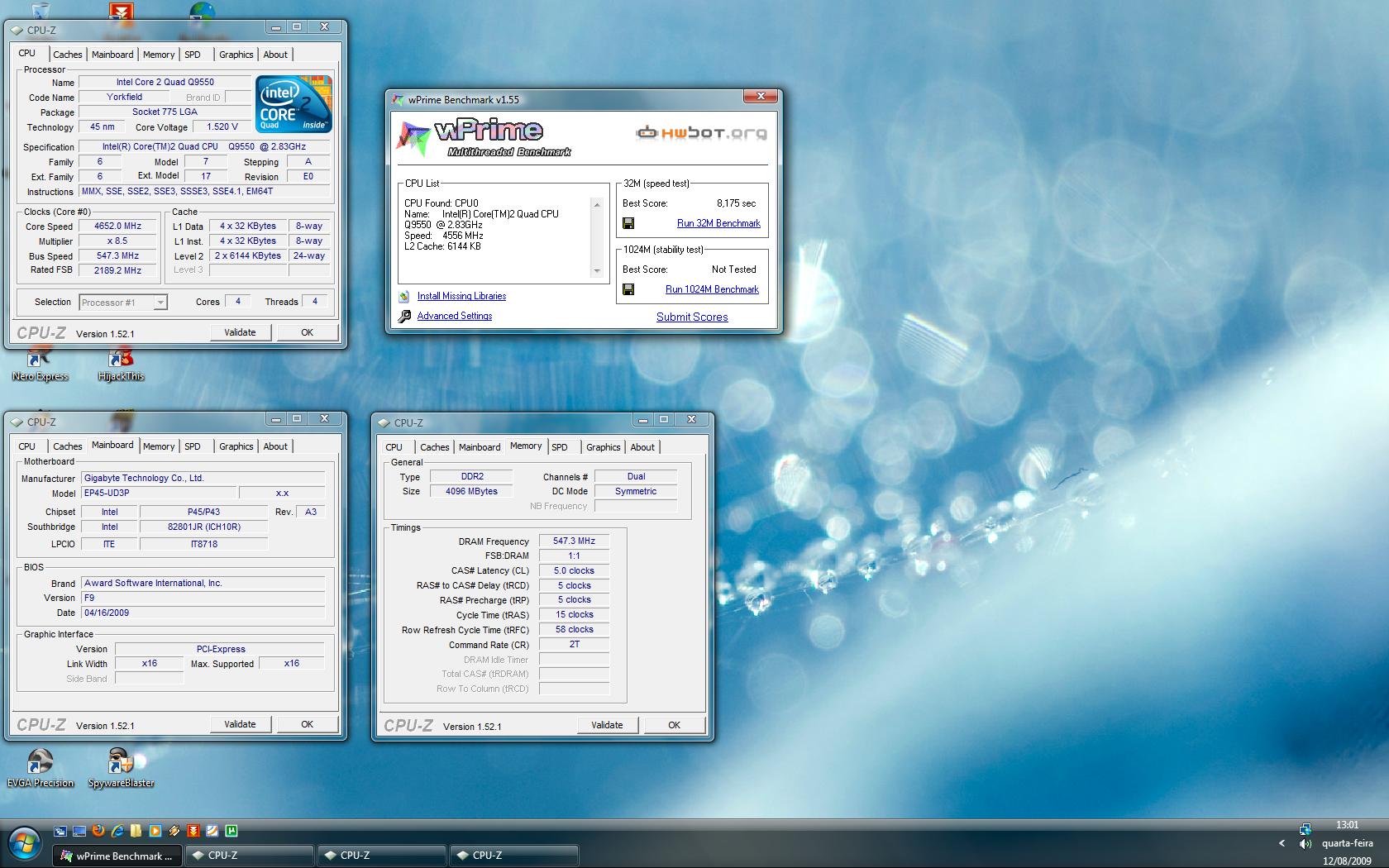The width and height of the screenshot is (1389, 868).
Task: Switch to wPrime Benchmark taskbar button
Action: tap(117, 856)
